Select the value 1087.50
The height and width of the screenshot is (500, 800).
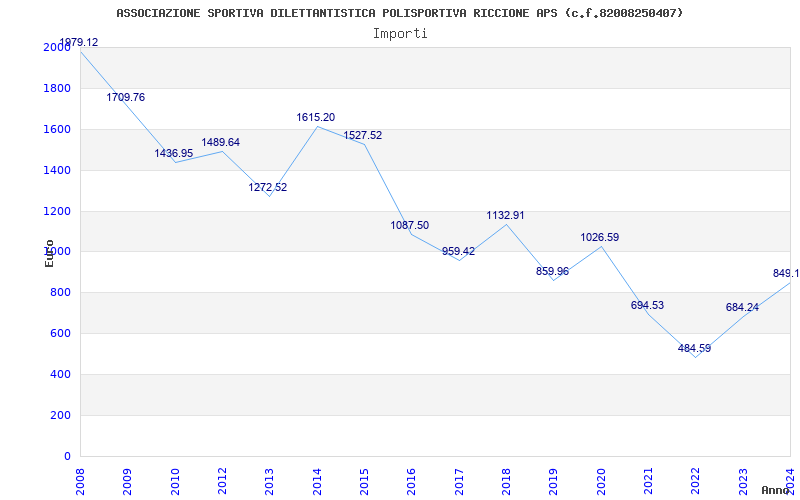pos(410,226)
